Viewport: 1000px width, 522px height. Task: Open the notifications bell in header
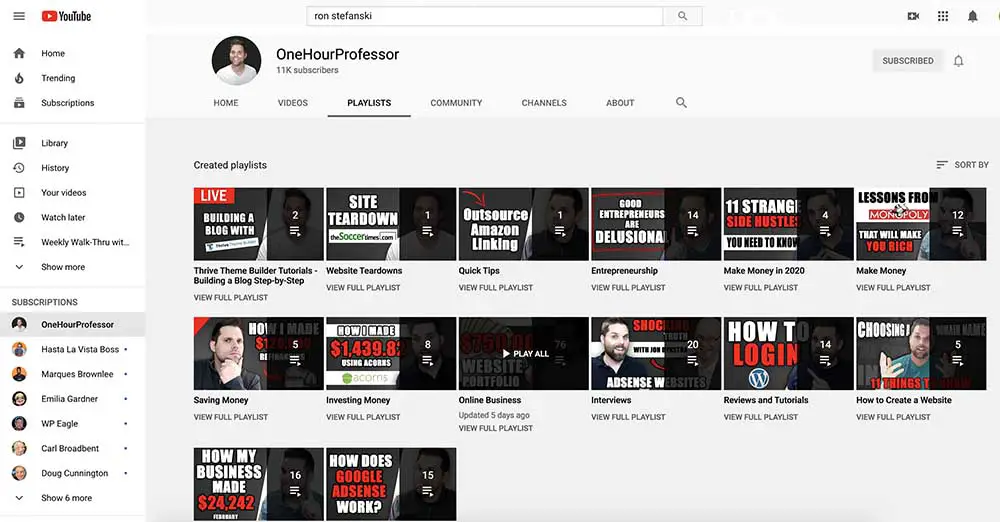pos(972,16)
